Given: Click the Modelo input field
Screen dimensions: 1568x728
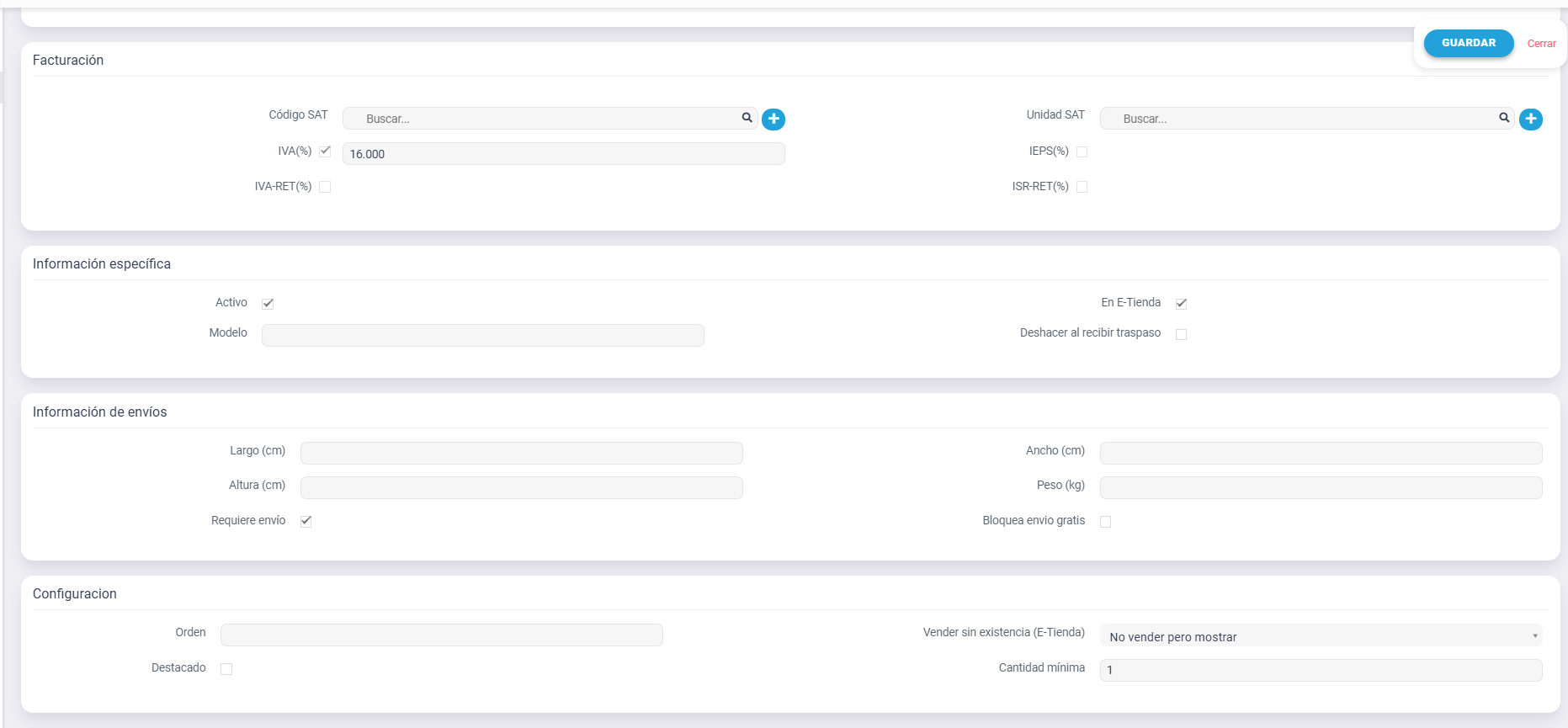Looking at the screenshot, I should (x=483, y=335).
